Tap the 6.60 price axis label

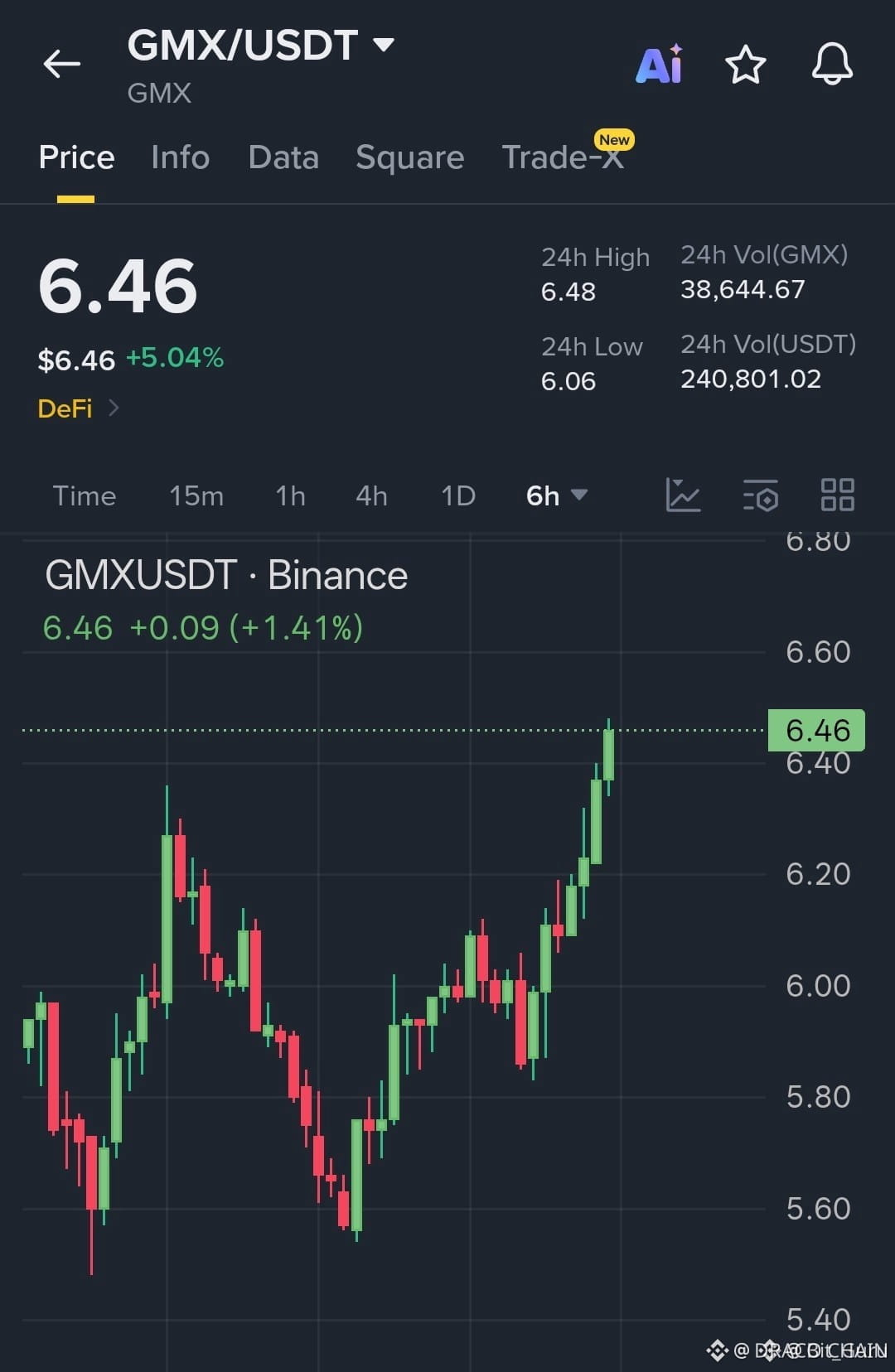[x=818, y=652]
